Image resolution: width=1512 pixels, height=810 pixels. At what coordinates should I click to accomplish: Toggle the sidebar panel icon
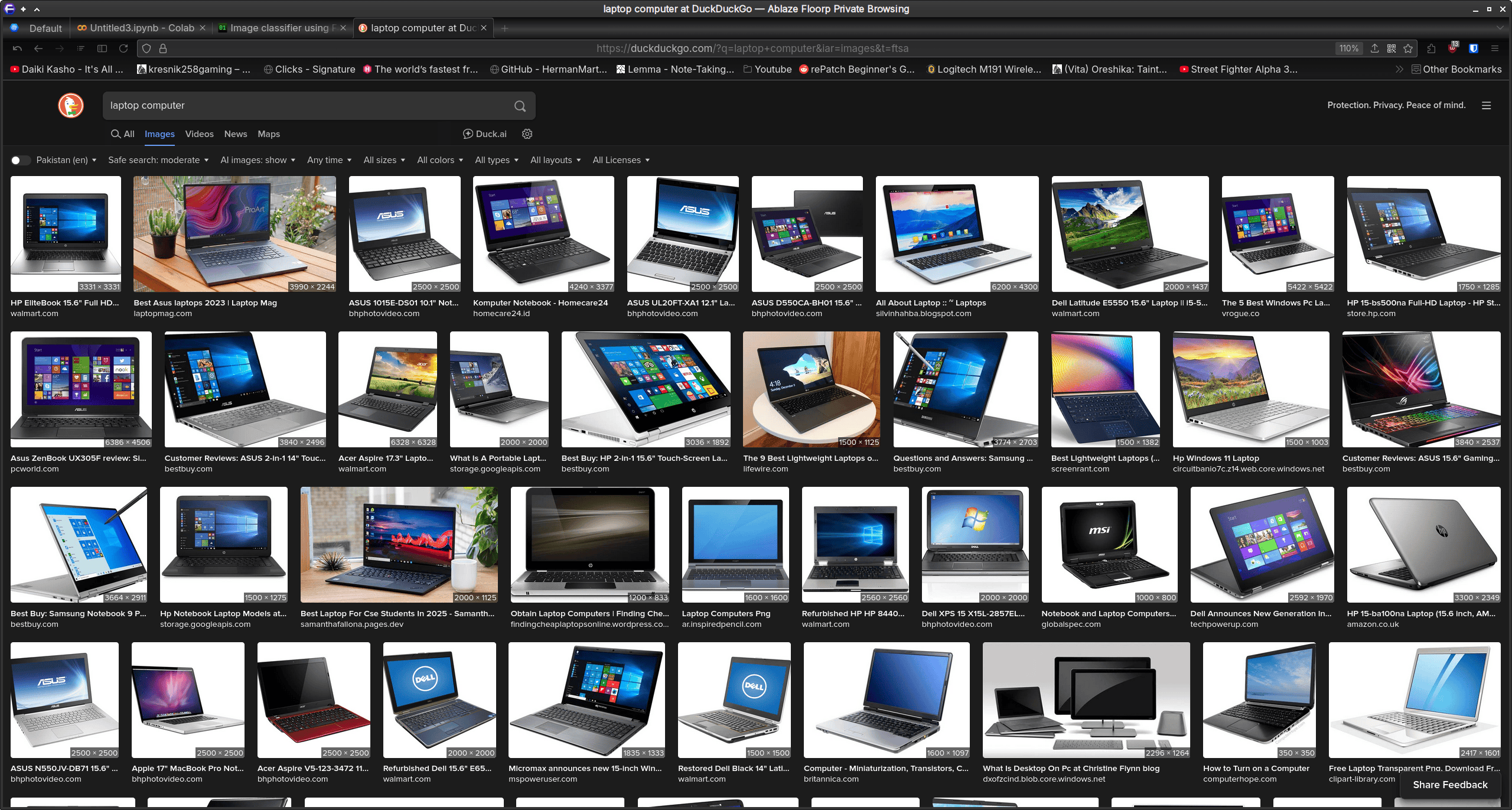102,48
